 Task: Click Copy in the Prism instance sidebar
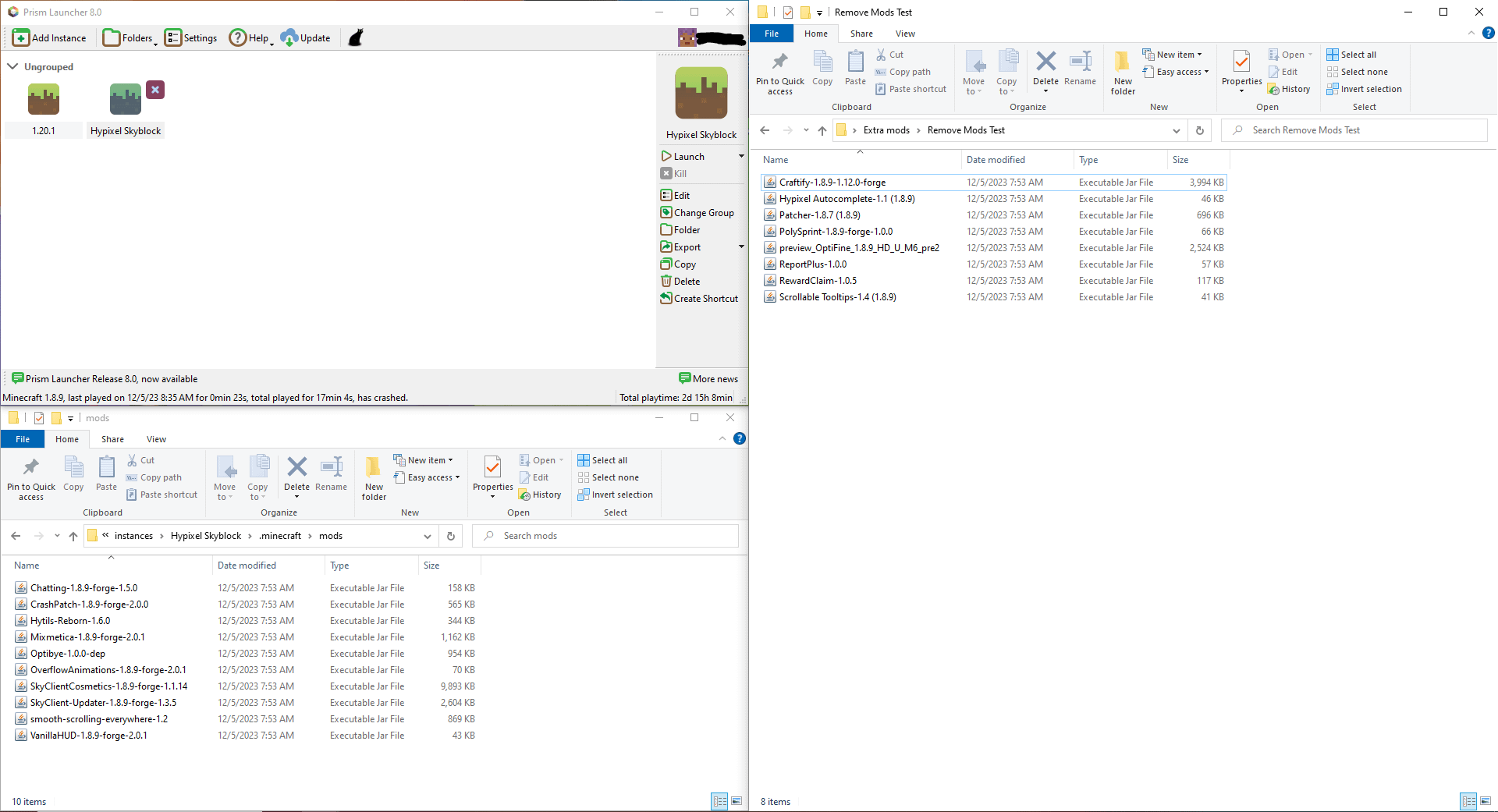coord(678,264)
